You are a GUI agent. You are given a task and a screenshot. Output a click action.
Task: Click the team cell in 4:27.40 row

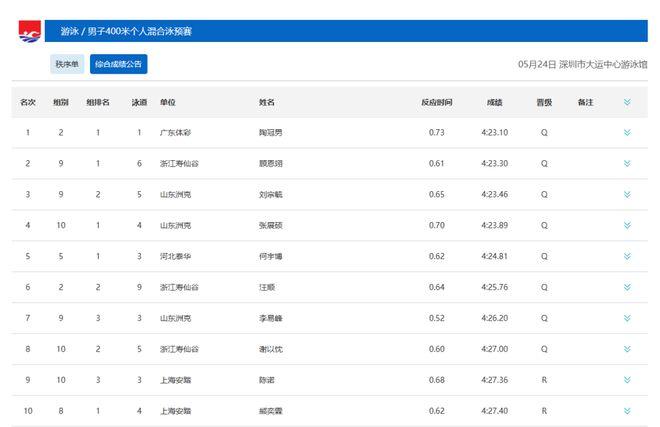[175, 411]
